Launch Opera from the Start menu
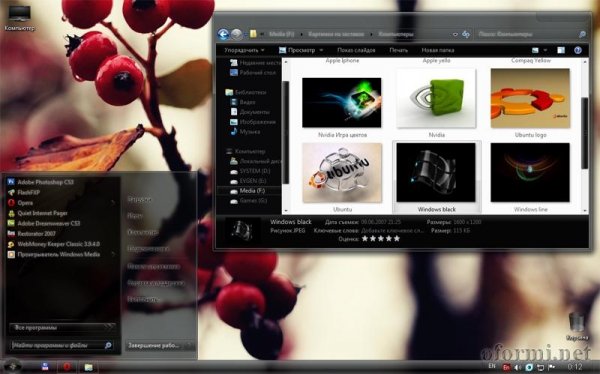 pos(20,203)
